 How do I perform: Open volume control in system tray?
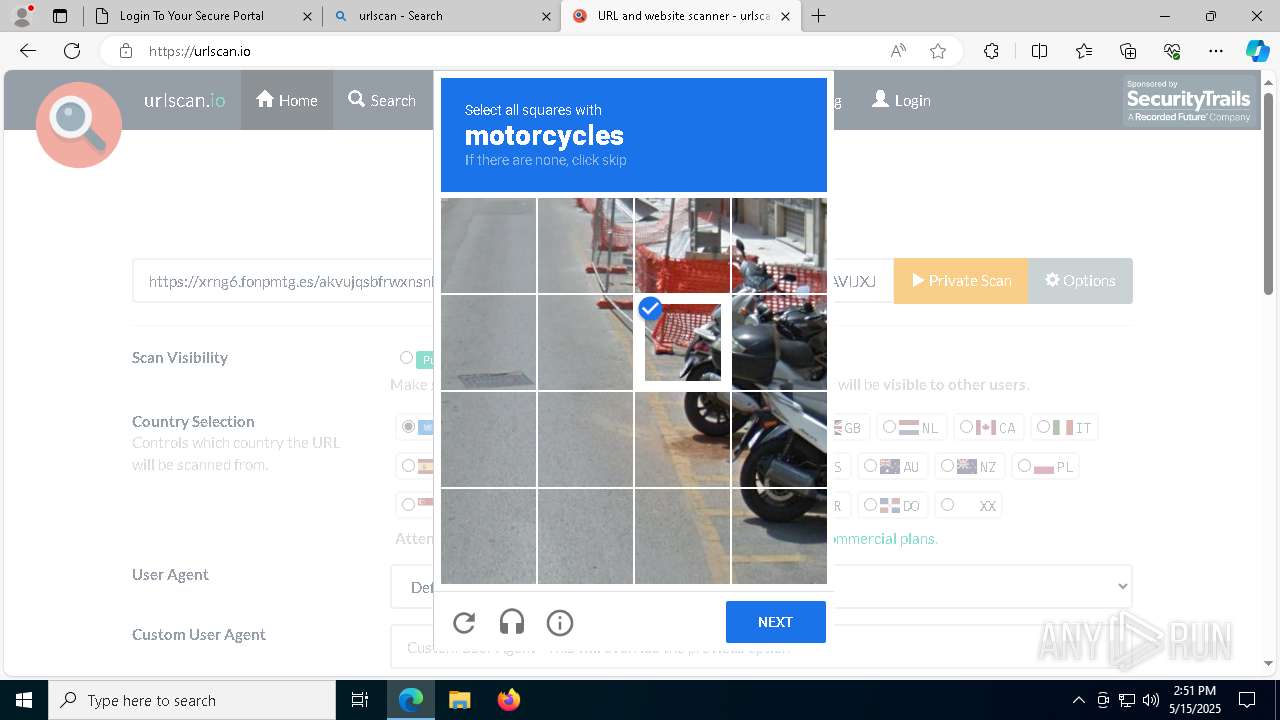point(1151,700)
